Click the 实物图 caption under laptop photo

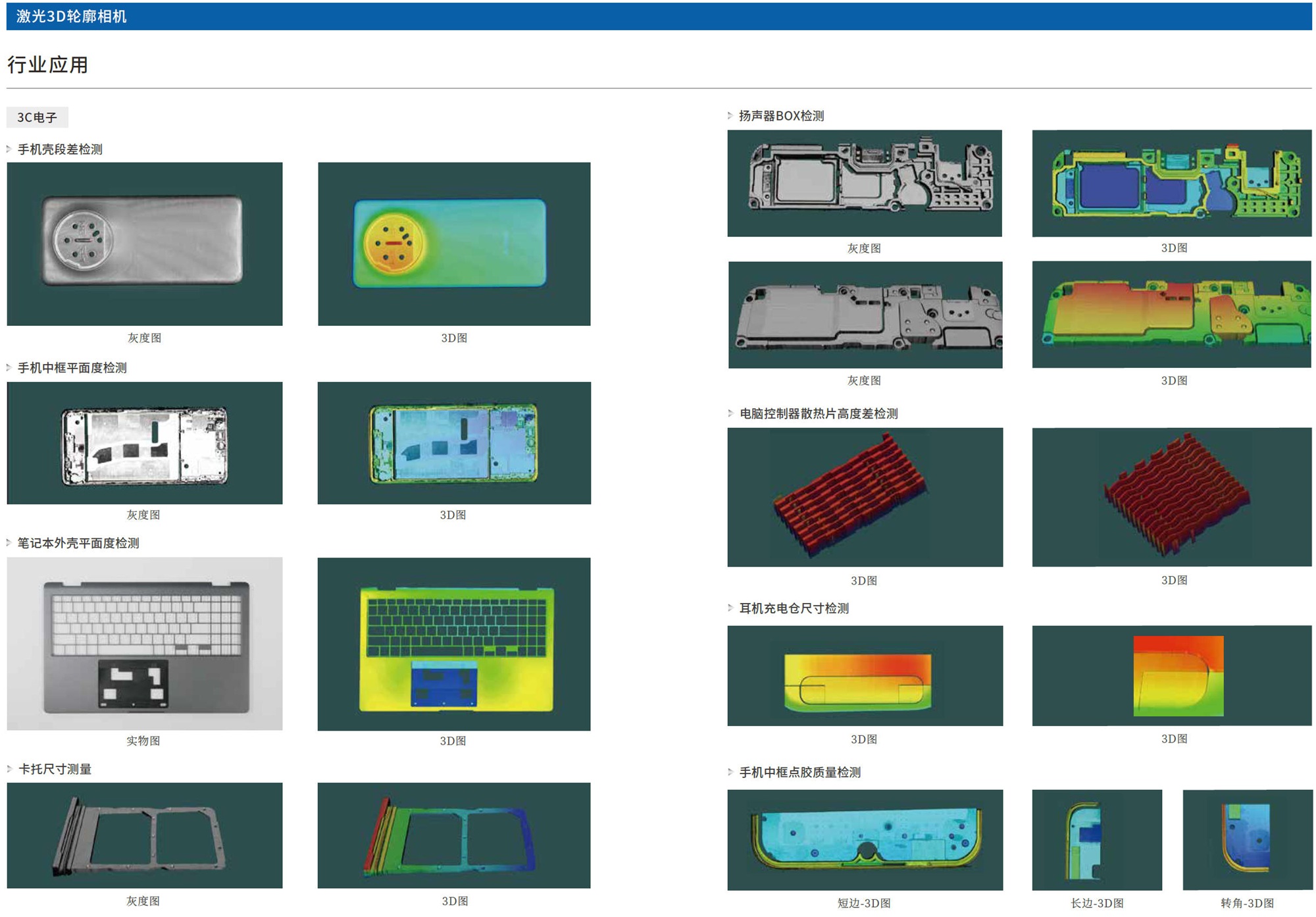[x=143, y=741]
